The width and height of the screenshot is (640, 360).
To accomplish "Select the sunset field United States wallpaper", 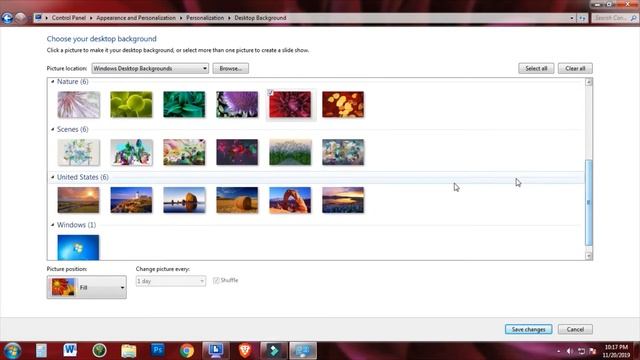I will (x=78, y=200).
